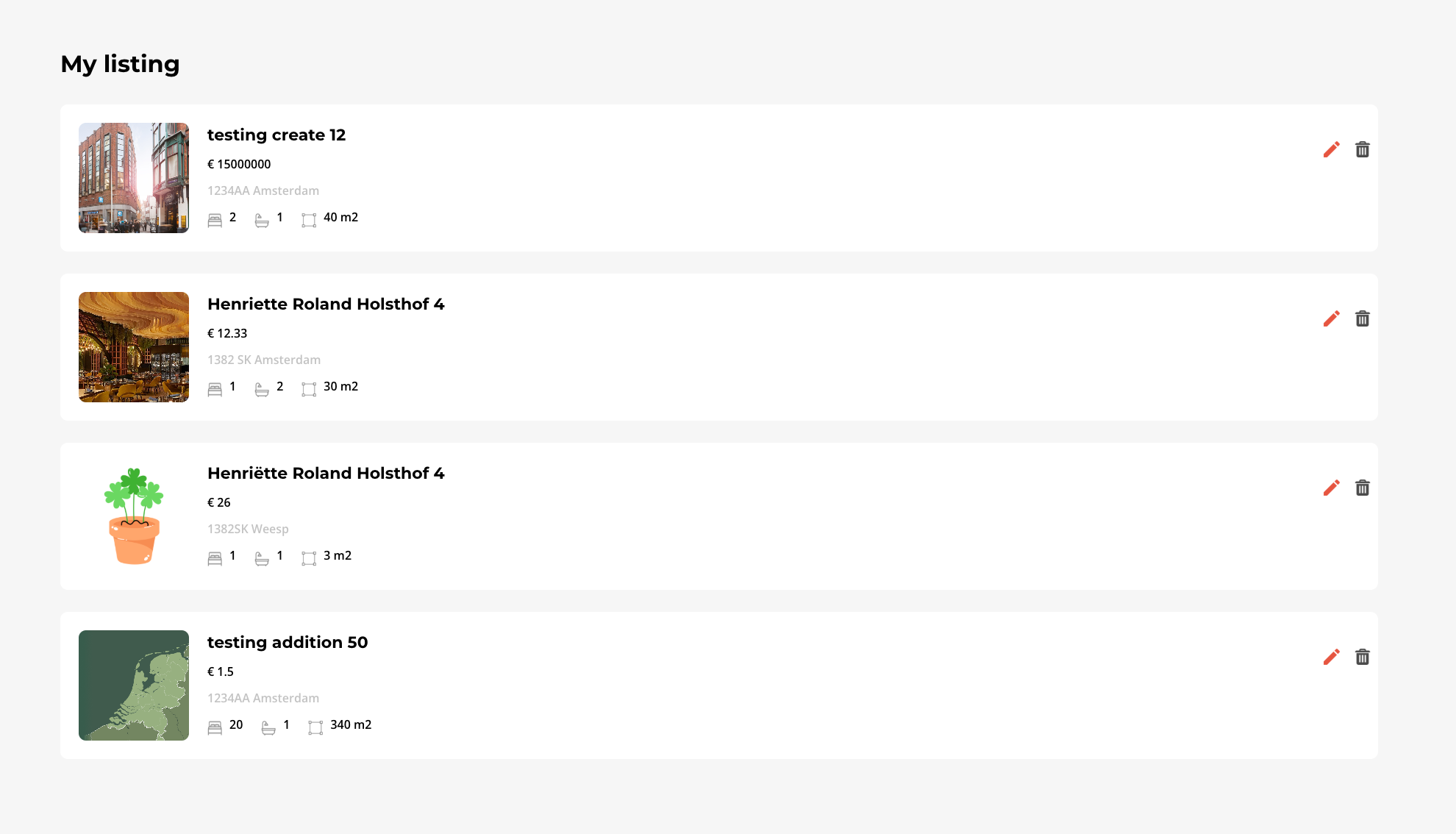Click the Netherlands map thumbnail
This screenshot has width=1456, height=834.
133,685
